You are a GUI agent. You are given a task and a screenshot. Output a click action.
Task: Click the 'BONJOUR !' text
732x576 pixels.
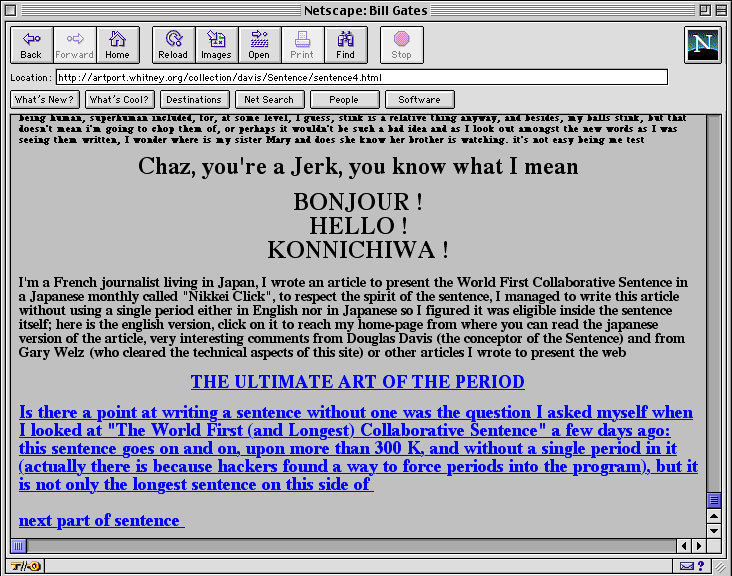coord(358,202)
